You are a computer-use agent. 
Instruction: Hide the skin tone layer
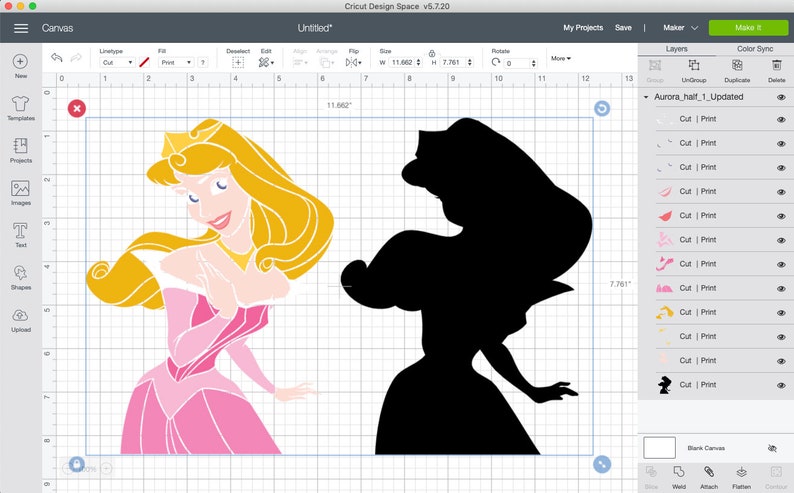click(x=781, y=361)
